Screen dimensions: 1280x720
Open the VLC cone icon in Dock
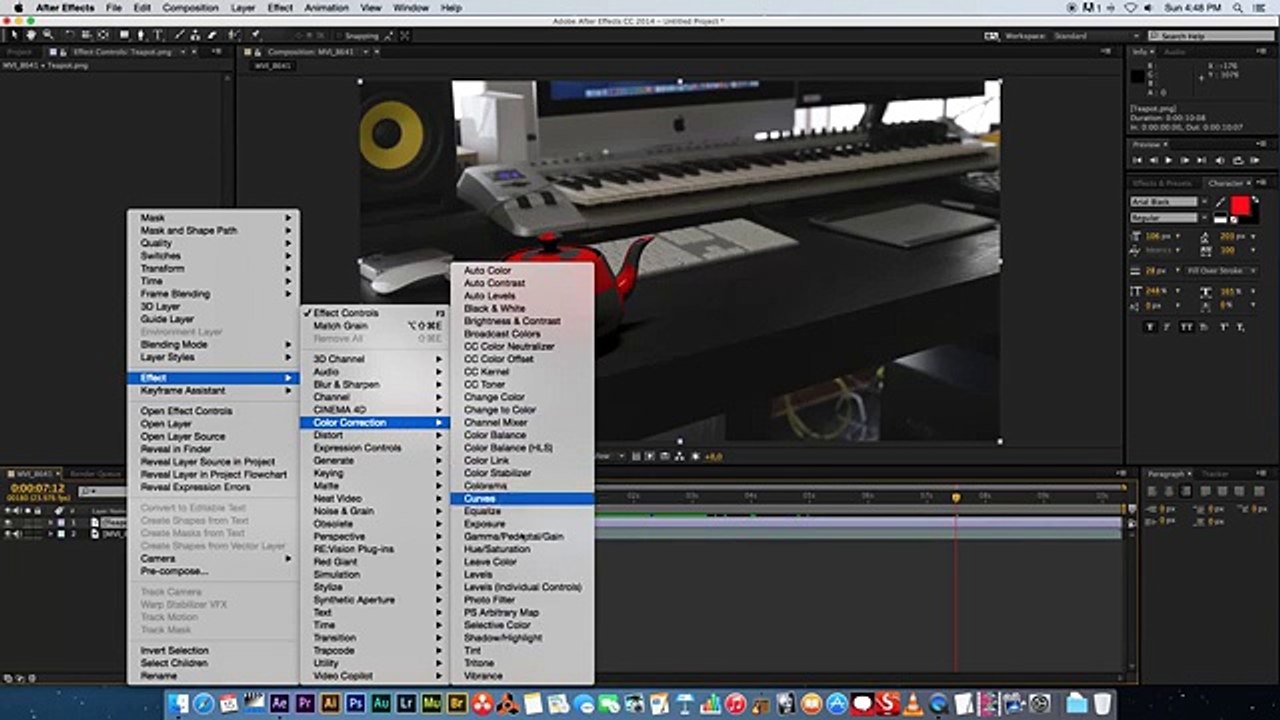pyautogui.click(x=913, y=704)
